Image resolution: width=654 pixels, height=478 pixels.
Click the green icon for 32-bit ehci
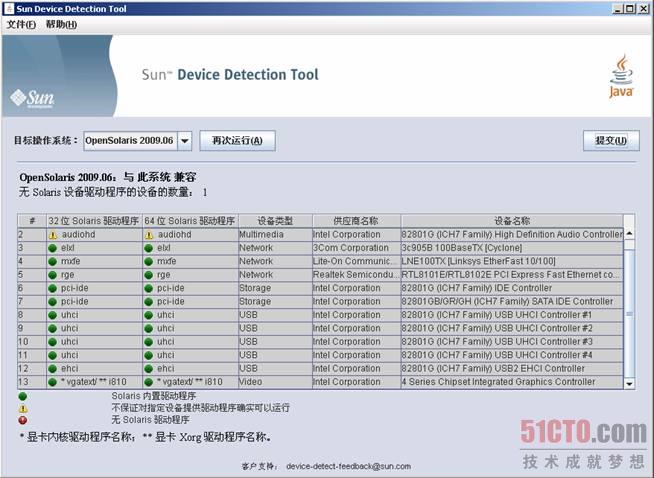point(53,368)
